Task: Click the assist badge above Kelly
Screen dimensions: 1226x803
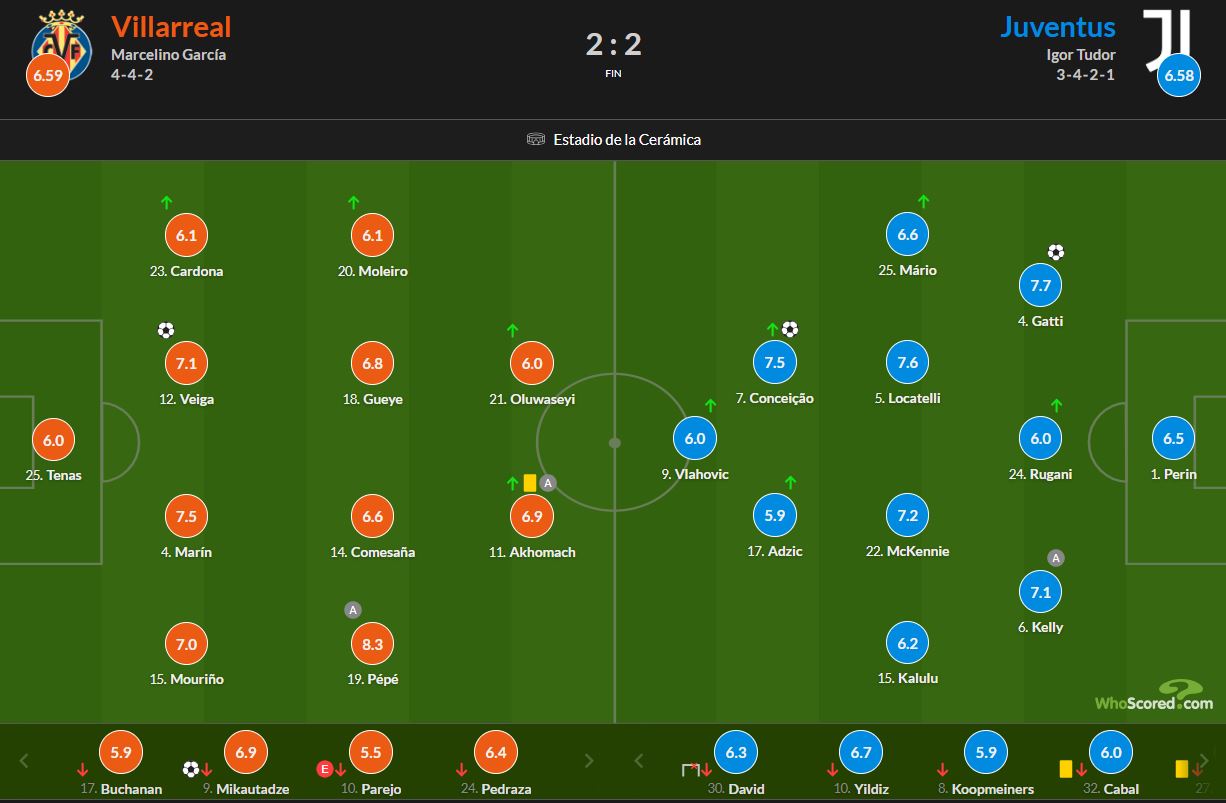Action: tap(1055, 558)
